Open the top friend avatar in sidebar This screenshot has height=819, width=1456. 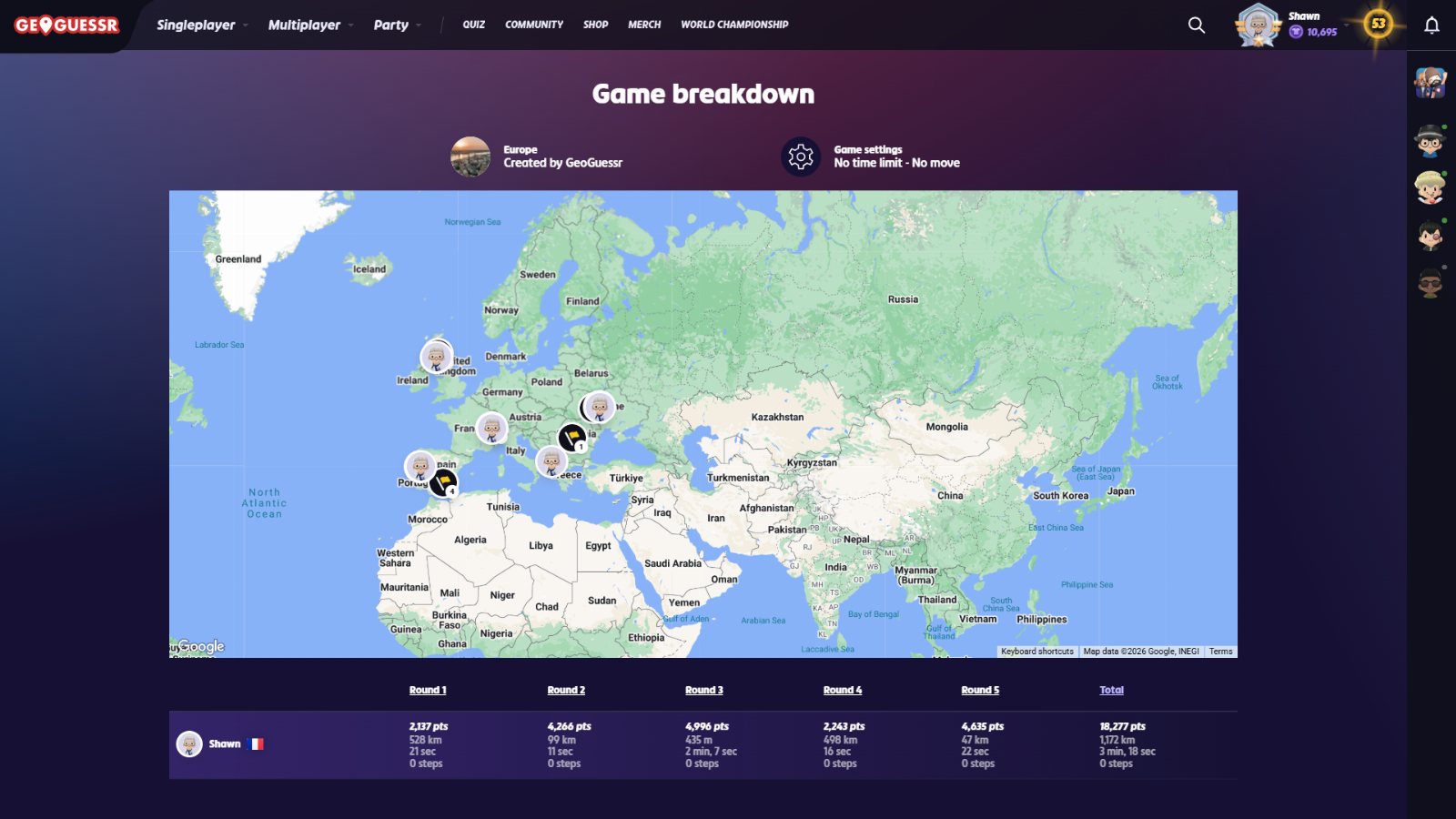point(1431,83)
